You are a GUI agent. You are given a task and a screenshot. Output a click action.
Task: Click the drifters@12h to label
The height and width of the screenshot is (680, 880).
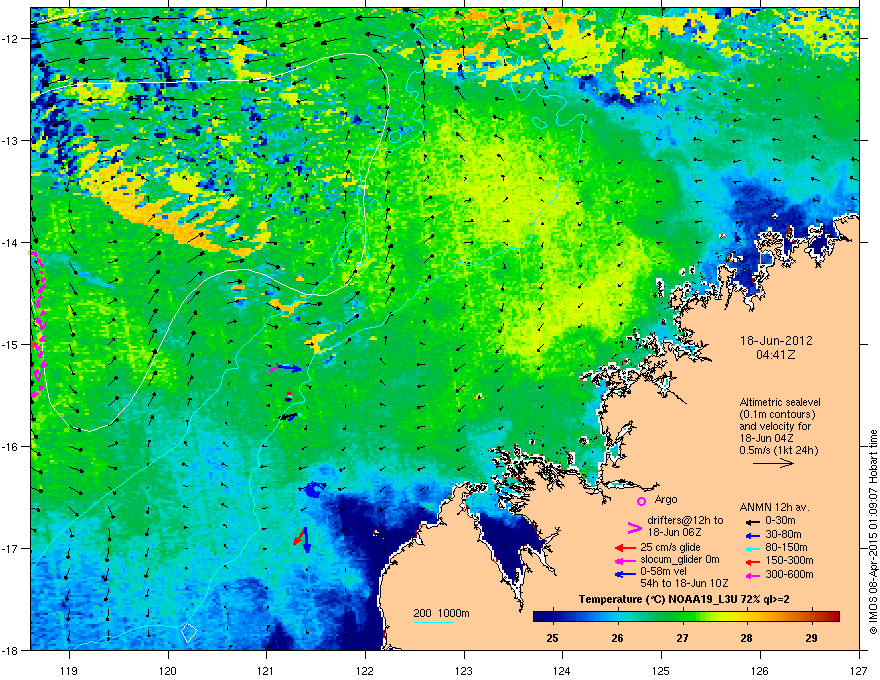pyautogui.click(x=685, y=520)
